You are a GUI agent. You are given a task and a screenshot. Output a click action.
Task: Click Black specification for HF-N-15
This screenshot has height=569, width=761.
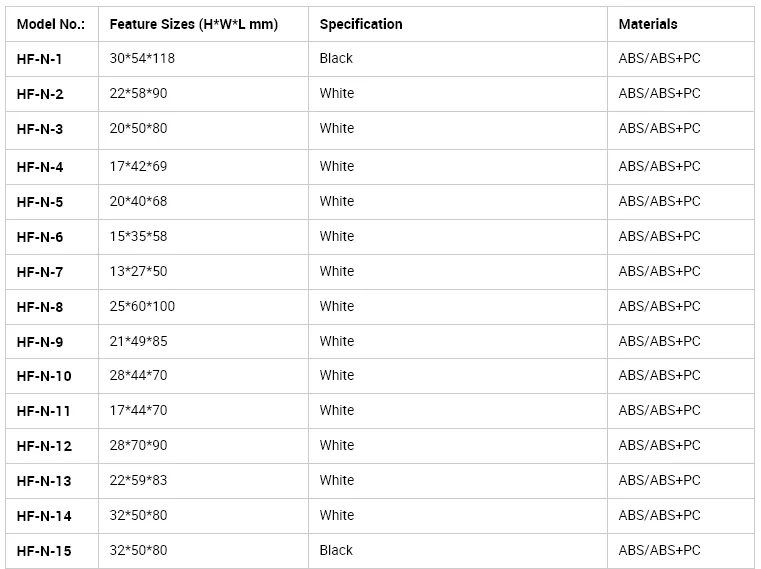(336, 550)
